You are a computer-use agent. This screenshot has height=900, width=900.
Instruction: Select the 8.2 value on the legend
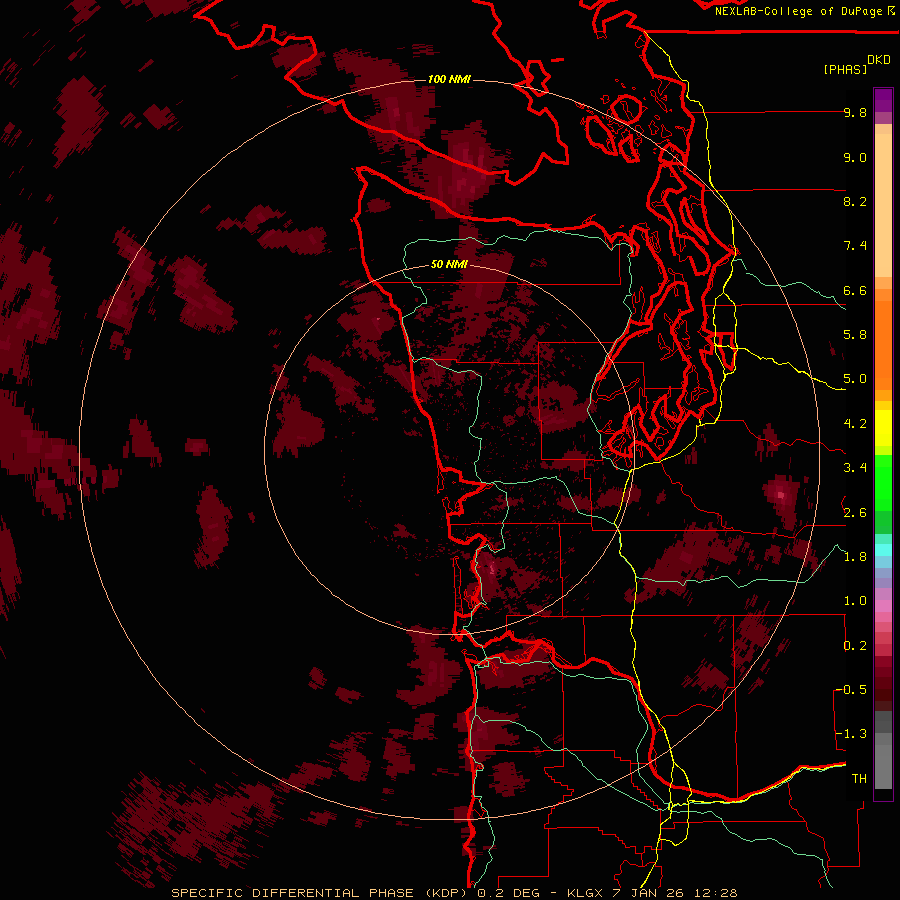[x=855, y=202]
